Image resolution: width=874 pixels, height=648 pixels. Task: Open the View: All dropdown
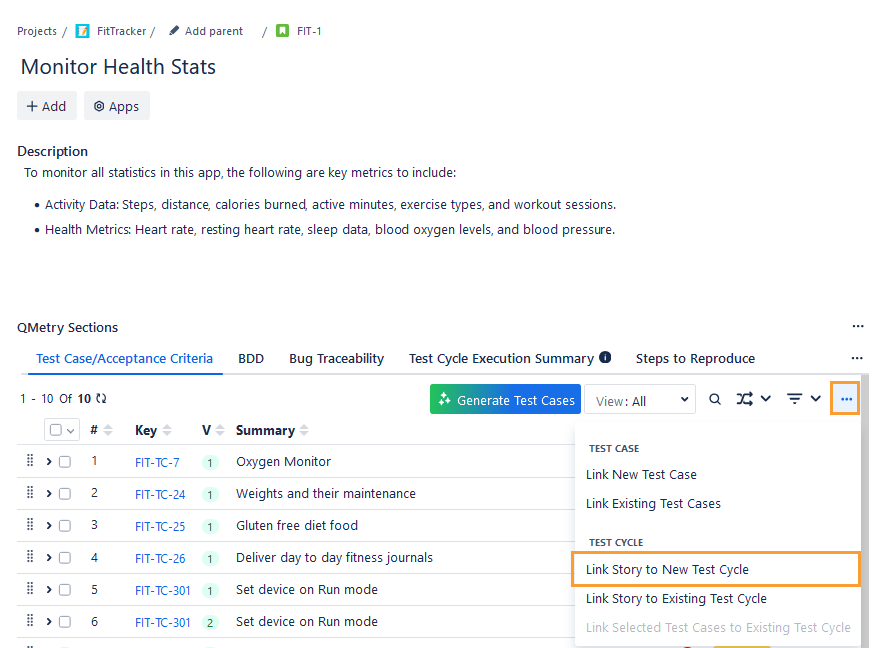[640, 398]
